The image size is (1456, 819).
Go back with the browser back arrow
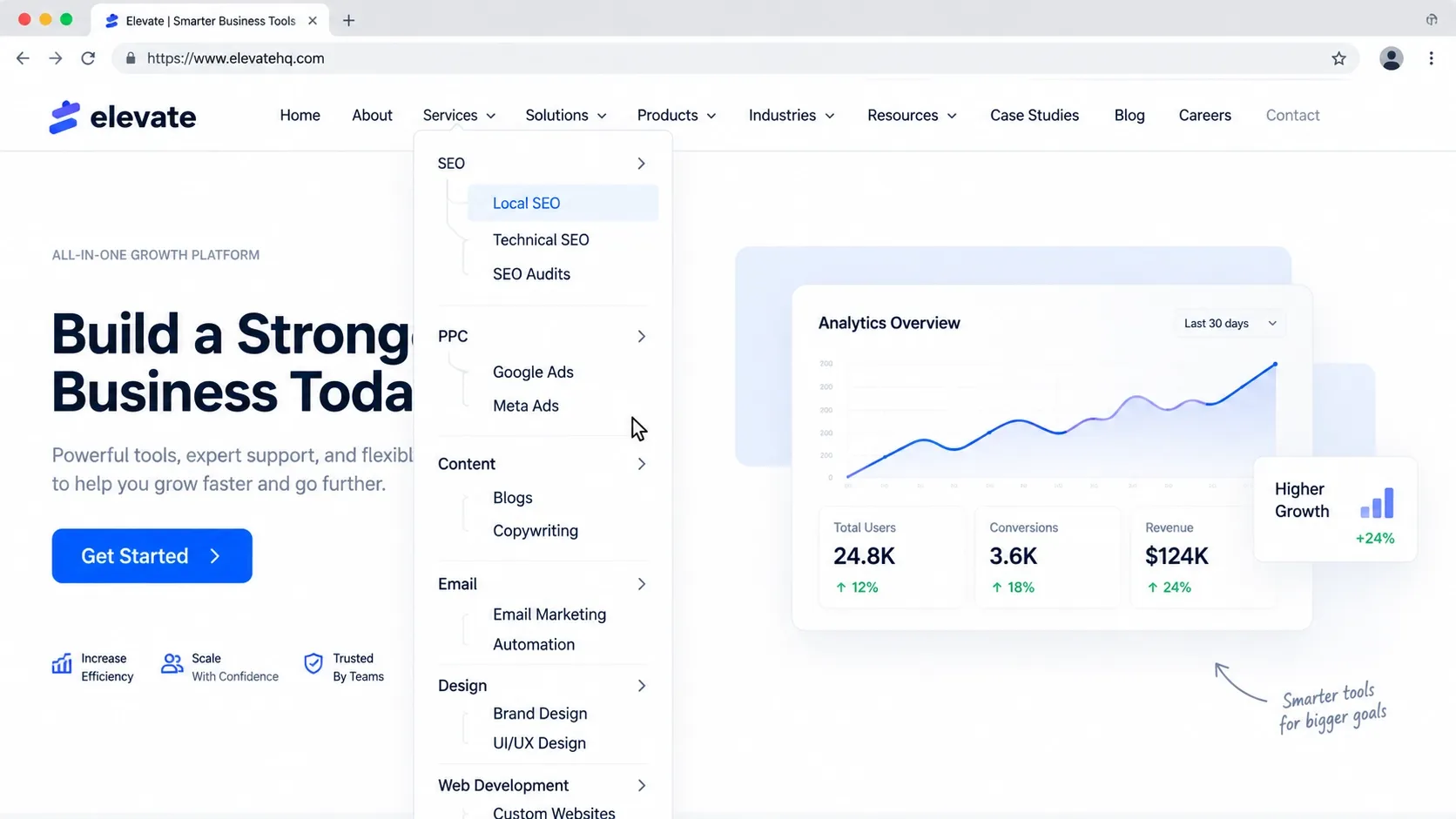tap(23, 58)
